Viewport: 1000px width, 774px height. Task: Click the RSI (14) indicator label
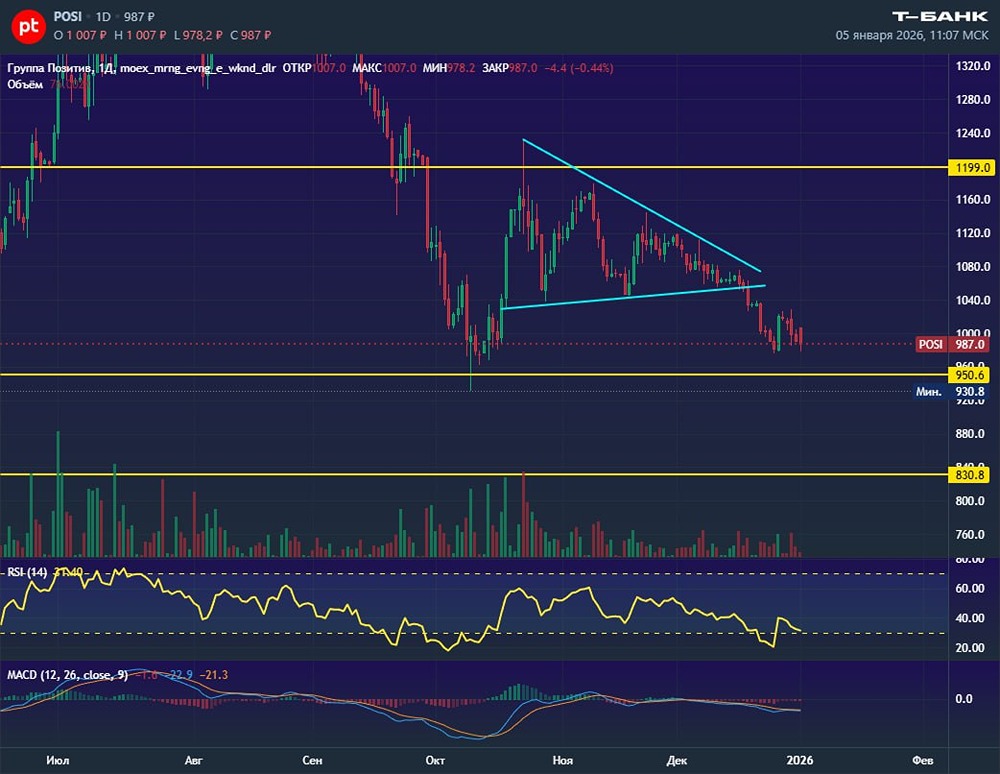click(27, 572)
